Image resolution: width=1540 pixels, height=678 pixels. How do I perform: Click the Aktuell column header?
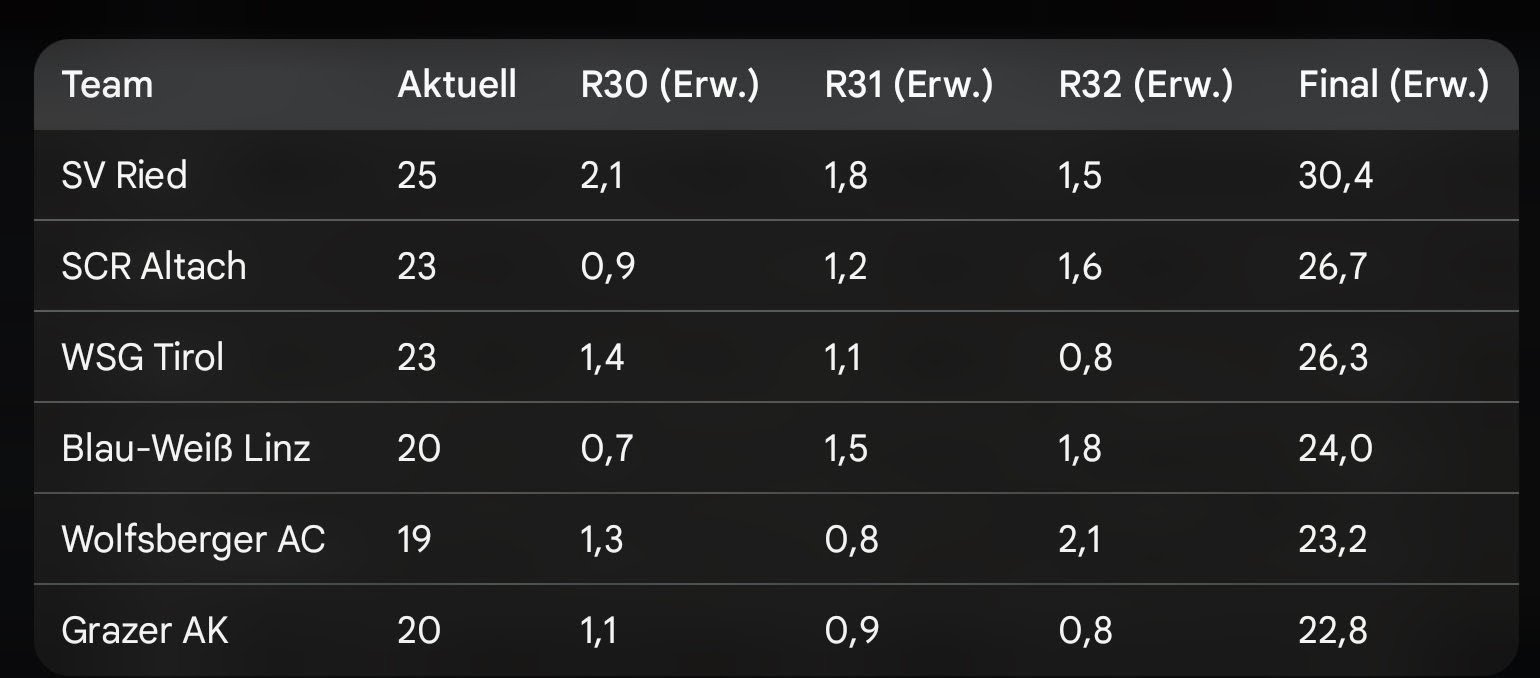(457, 85)
